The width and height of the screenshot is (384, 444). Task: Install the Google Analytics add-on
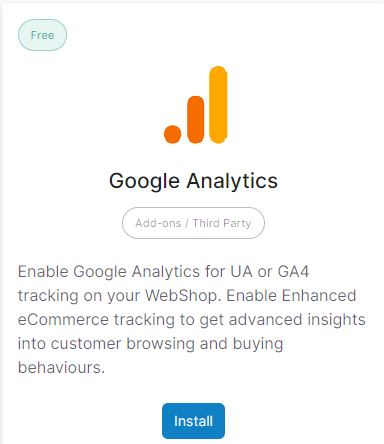click(193, 421)
